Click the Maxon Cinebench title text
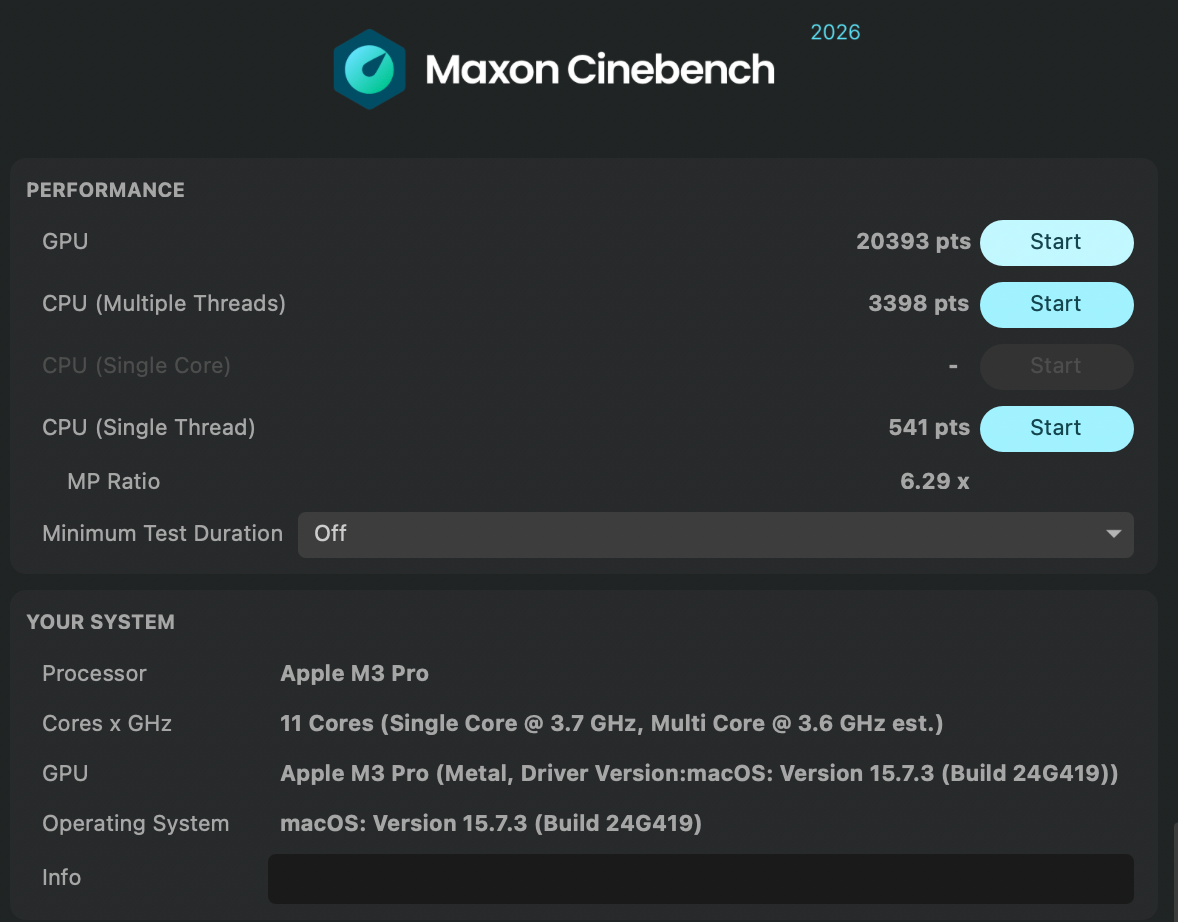Image resolution: width=1178 pixels, height=922 pixels. pyautogui.click(x=600, y=69)
